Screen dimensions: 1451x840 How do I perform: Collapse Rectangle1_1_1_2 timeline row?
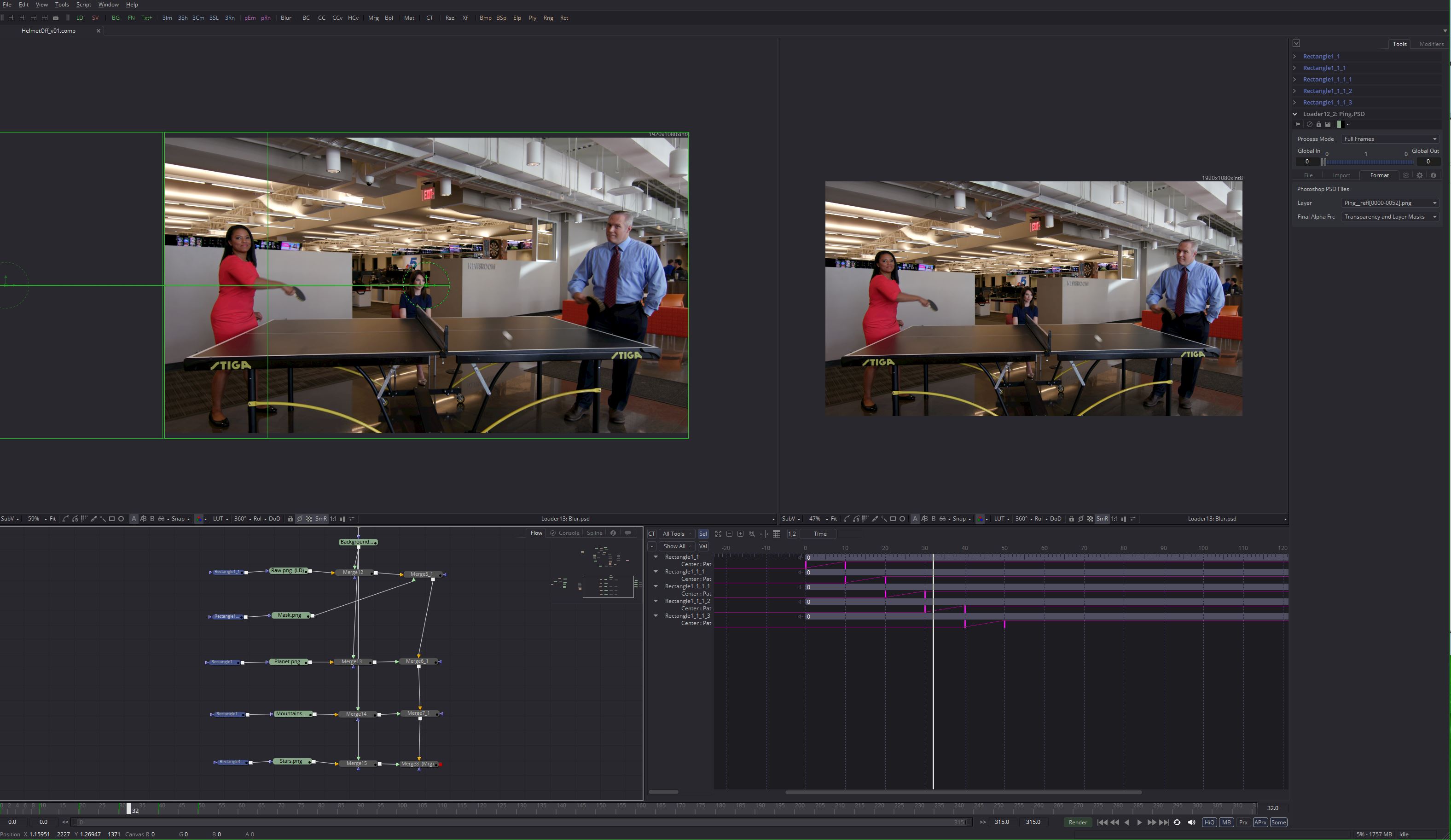pyautogui.click(x=656, y=601)
